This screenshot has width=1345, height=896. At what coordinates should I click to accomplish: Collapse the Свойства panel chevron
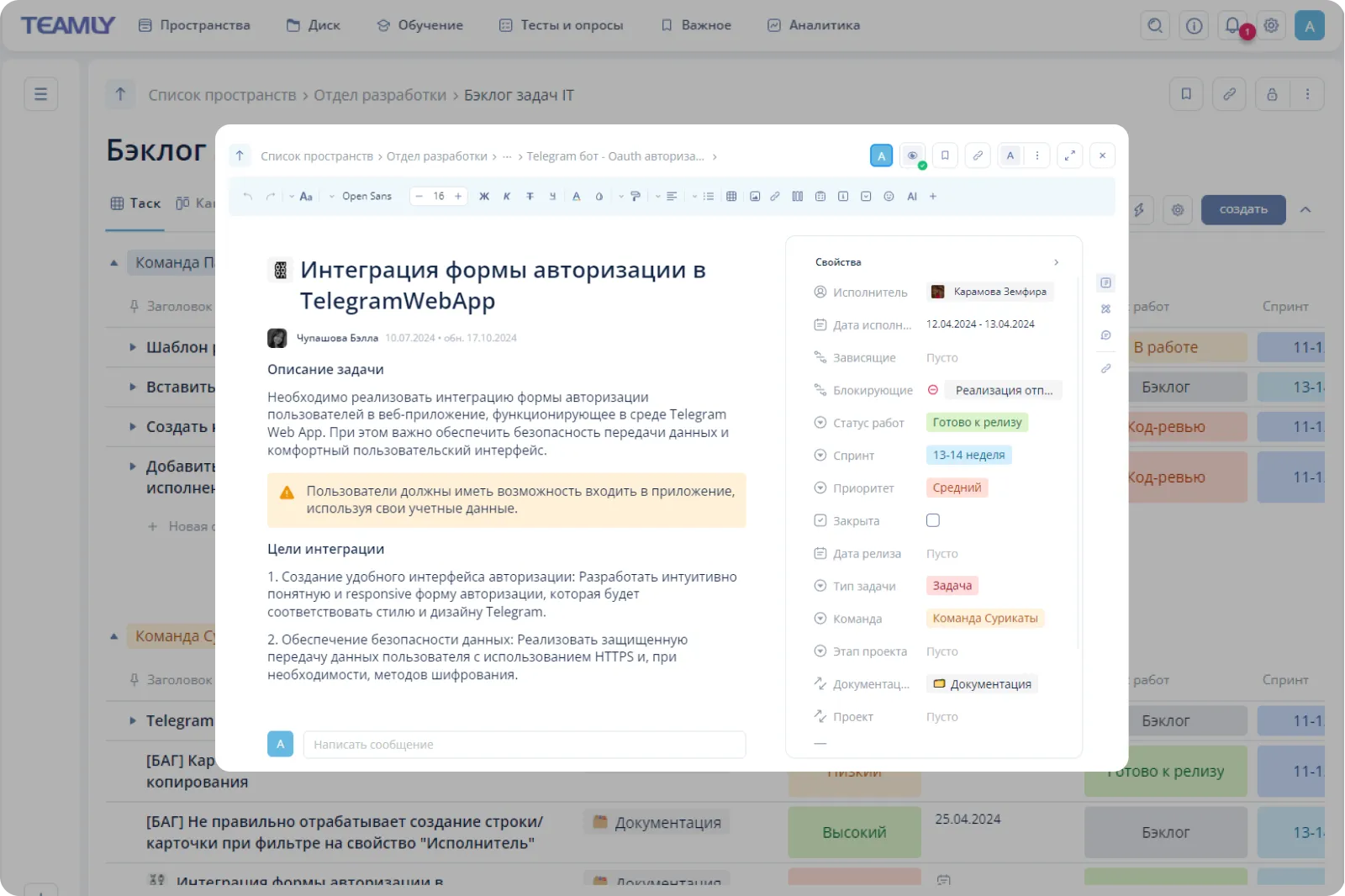click(x=1057, y=262)
